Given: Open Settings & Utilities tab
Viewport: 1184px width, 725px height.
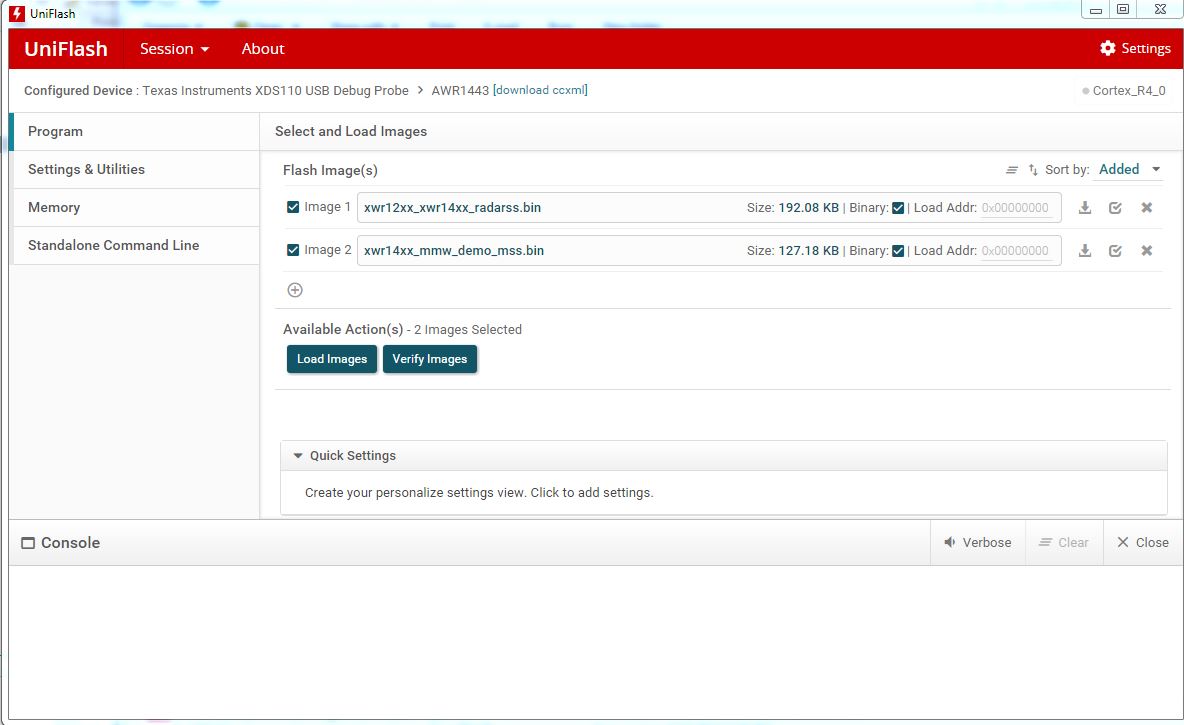Looking at the screenshot, I should 136,169.
